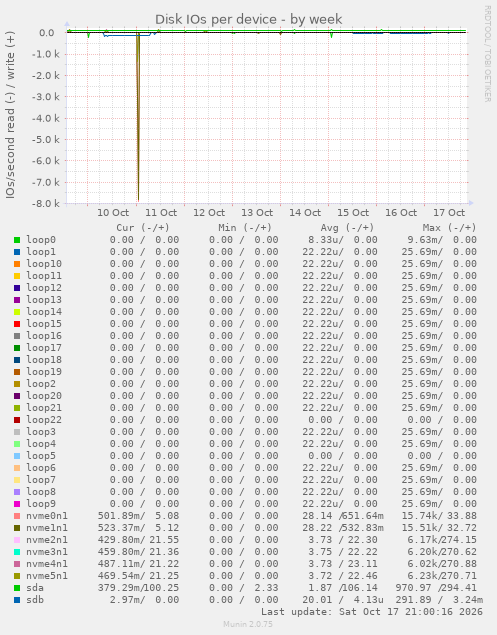Click the loop21 device label

[x=44, y=408]
